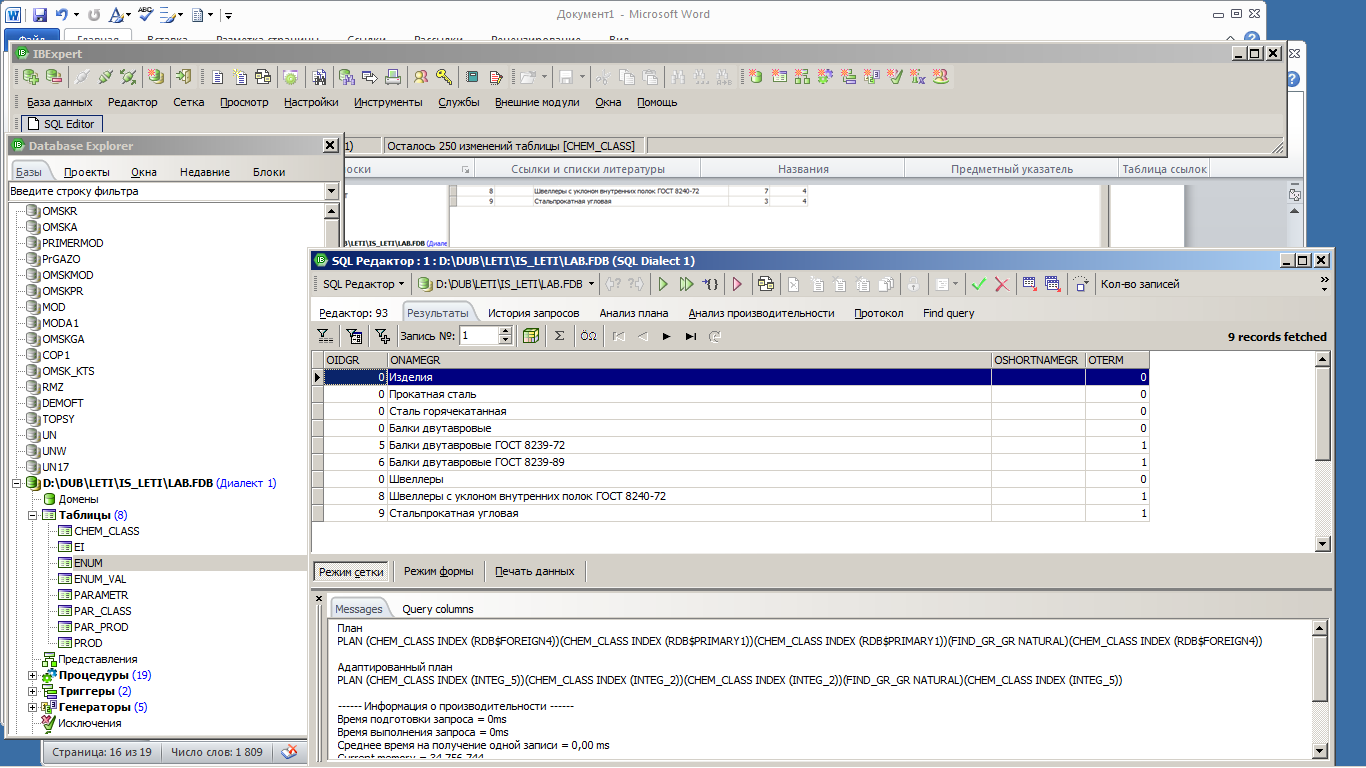Select the DEMOFT database in explorer
Image resolution: width=1366 pixels, height=768 pixels.
(x=63, y=403)
